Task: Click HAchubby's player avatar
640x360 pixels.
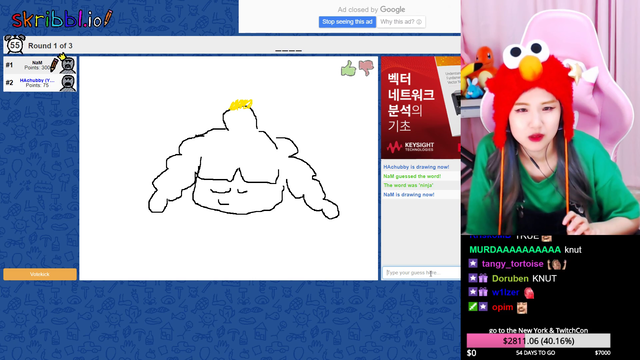Action: (68, 83)
